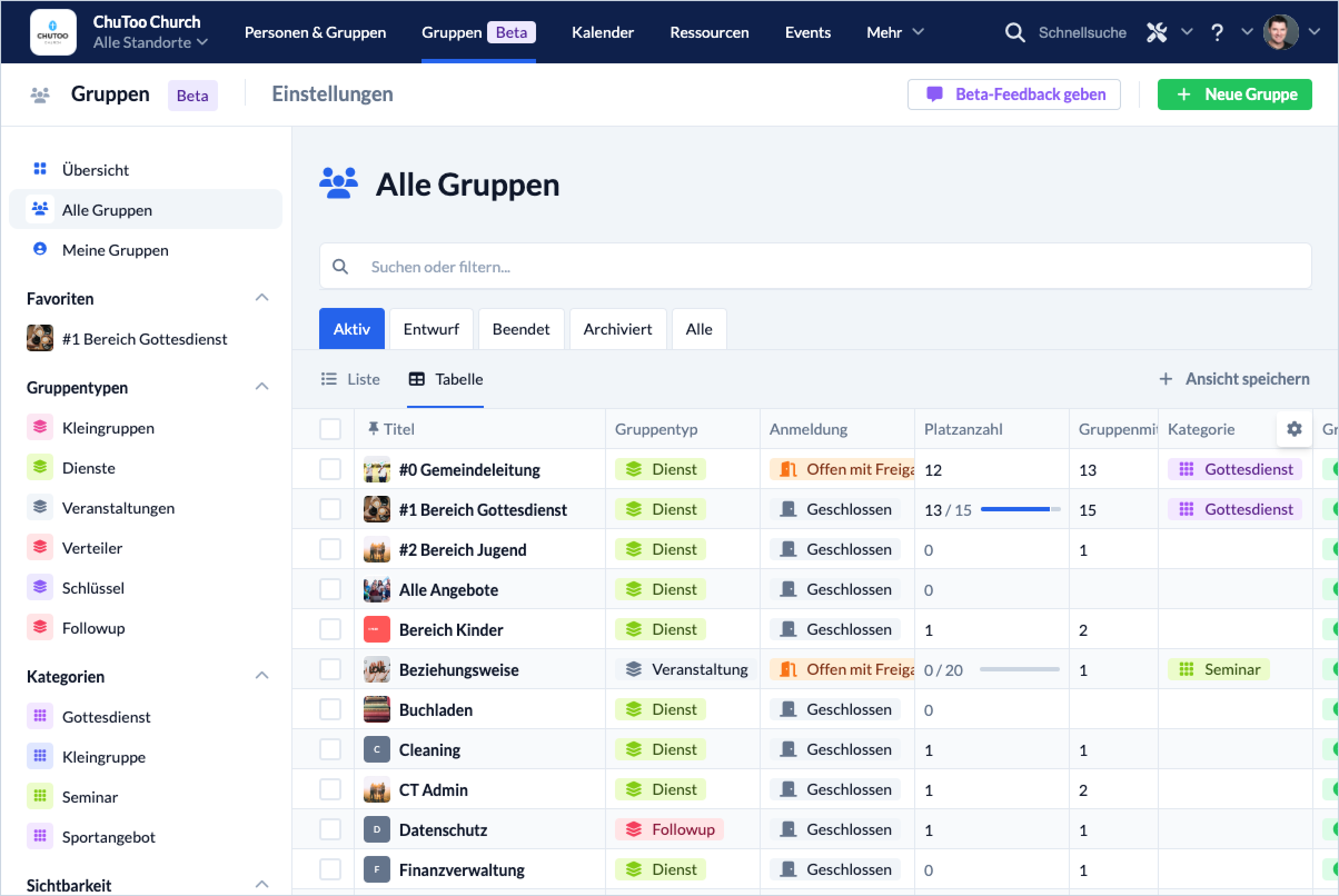This screenshot has height=896, width=1339.
Task: Open the Übersicht grid icon
Action: [x=39, y=169]
